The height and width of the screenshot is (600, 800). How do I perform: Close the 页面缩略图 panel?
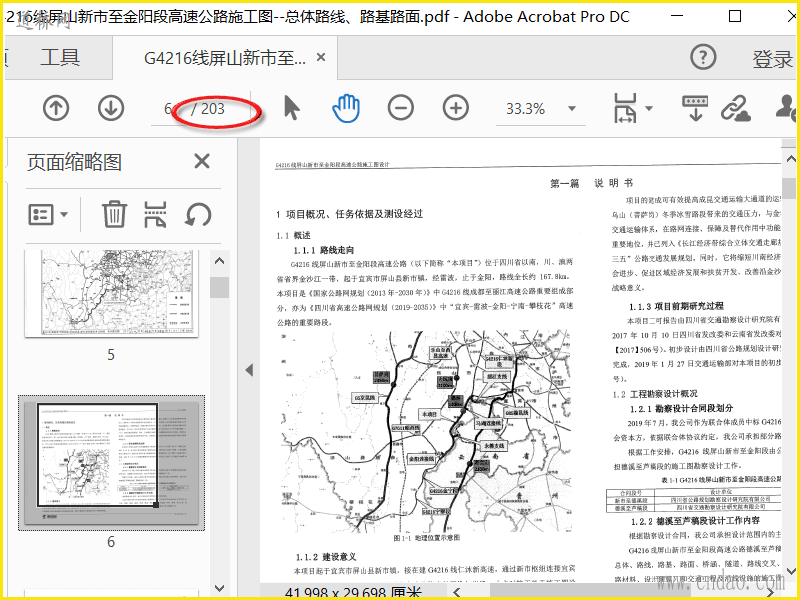click(202, 162)
